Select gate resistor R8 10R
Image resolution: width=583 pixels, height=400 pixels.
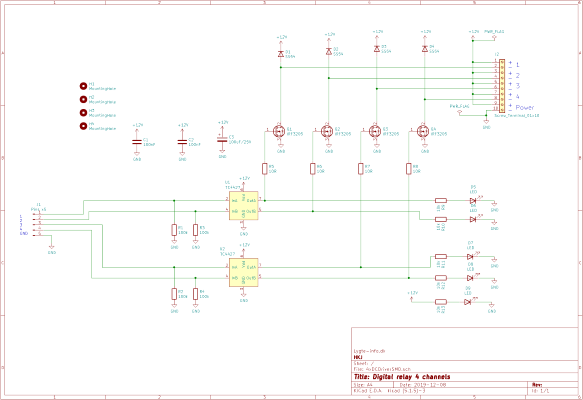pyautogui.click(x=409, y=169)
